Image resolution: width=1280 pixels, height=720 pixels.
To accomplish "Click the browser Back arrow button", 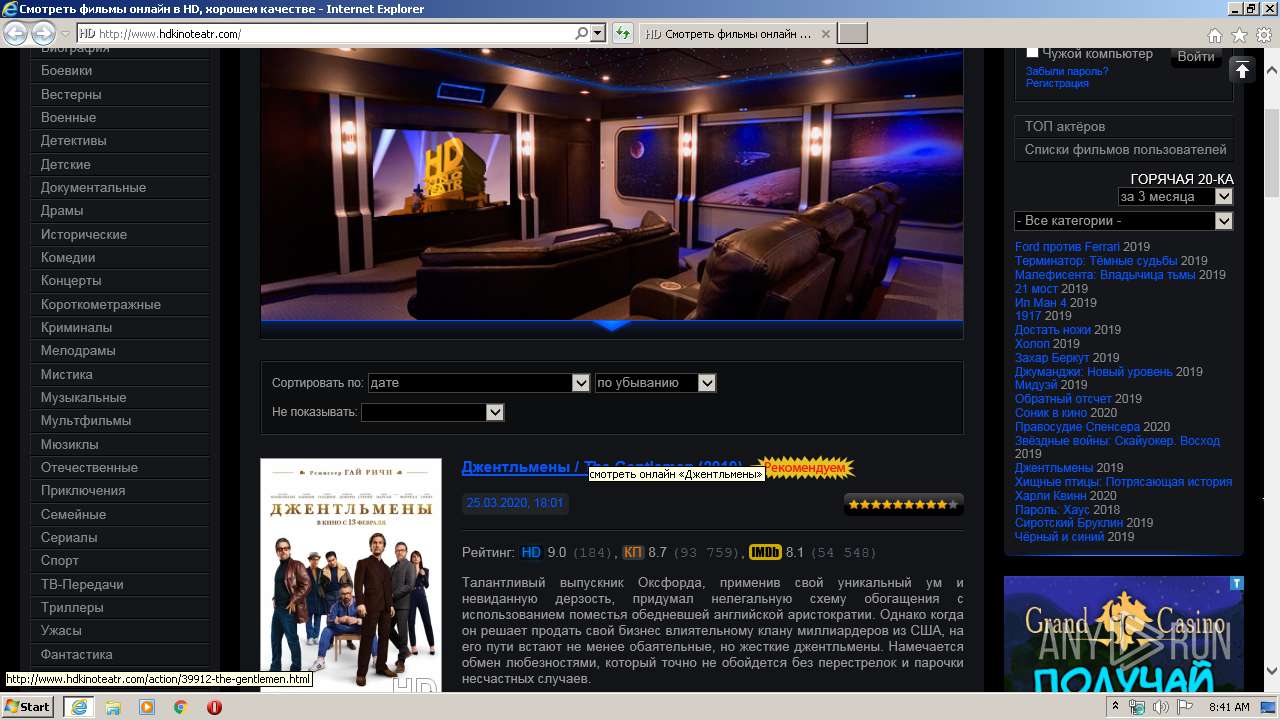I will click(x=15, y=33).
